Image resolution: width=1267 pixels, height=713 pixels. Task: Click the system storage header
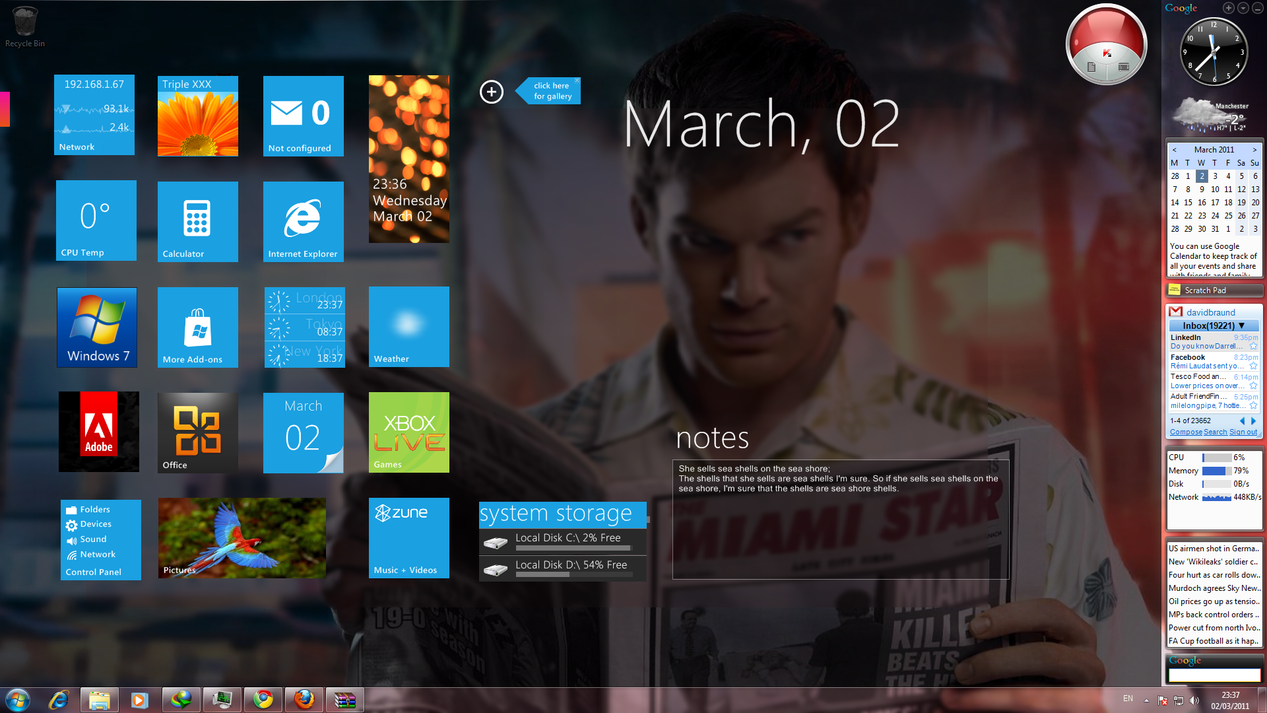point(563,514)
